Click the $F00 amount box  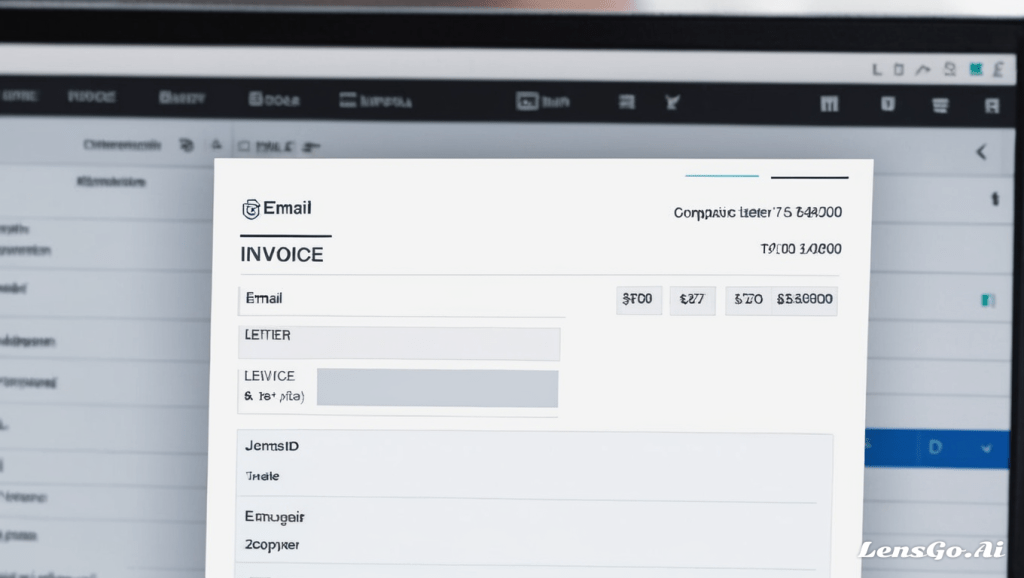[x=639, y=299]
